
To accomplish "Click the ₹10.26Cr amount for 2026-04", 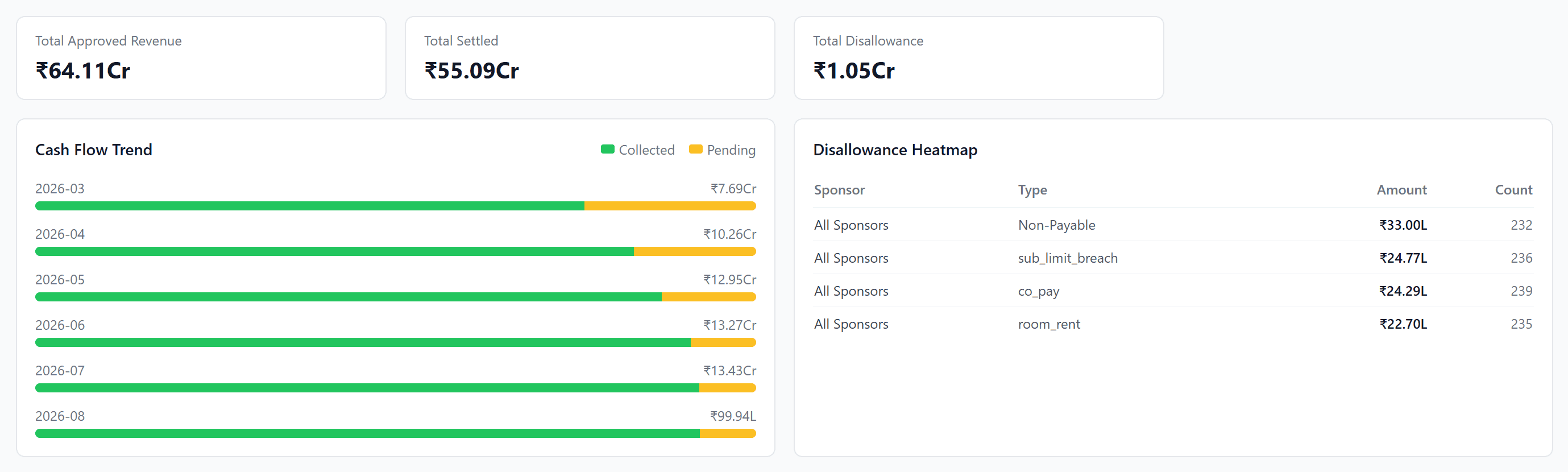I will pos(730,234).
